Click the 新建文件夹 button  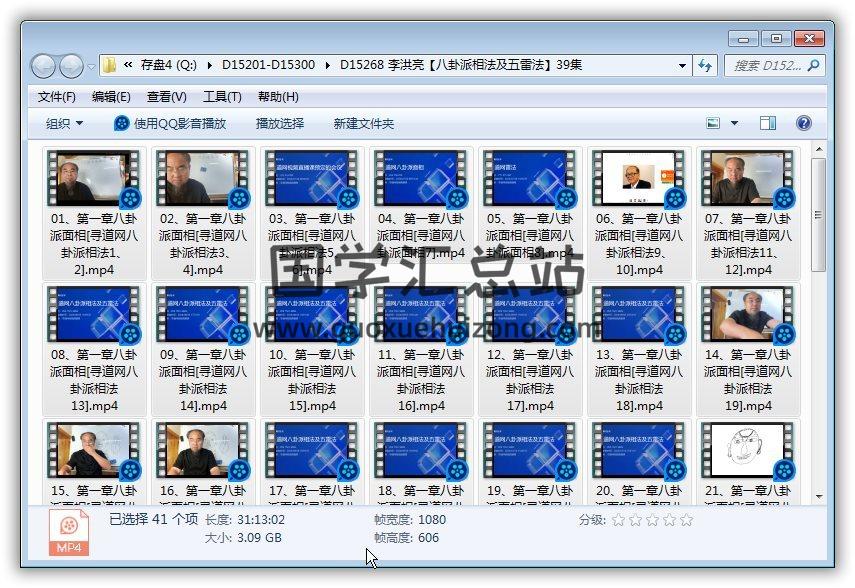coord(364,123)
